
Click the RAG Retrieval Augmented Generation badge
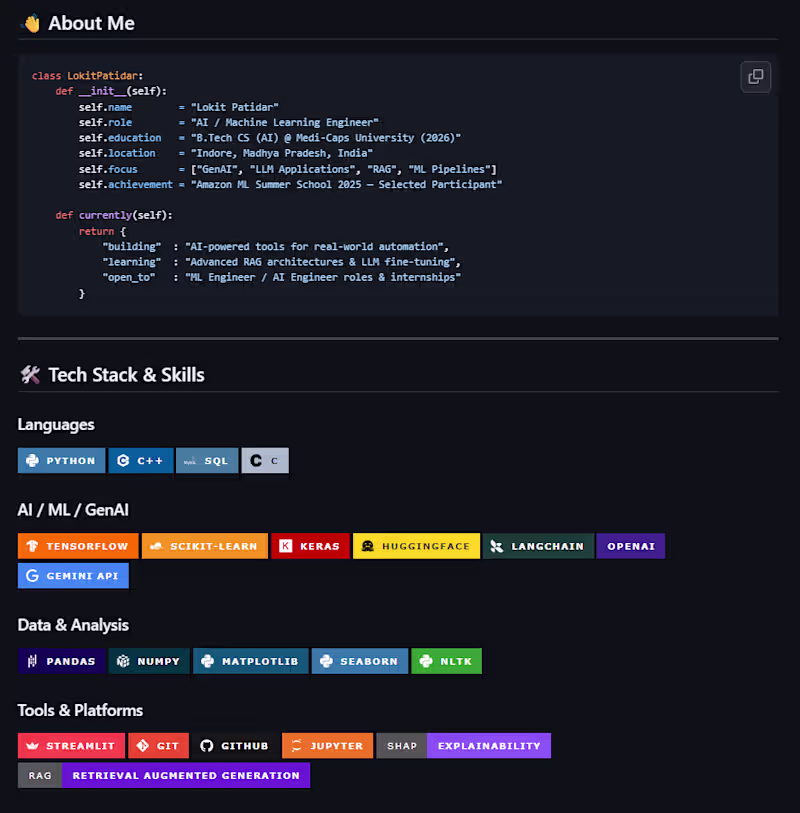tap(164, 775)
